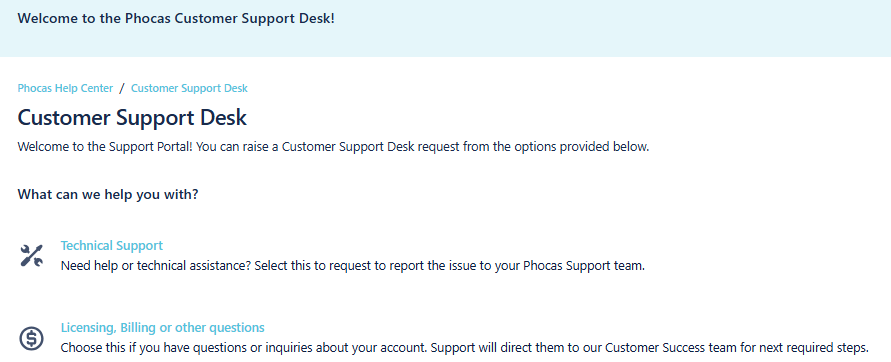Image resolution: width=891 pixels, height=362 pixels.
Task: Click the dollar coin Licensing and Billing icon
Action: [31, 338]
